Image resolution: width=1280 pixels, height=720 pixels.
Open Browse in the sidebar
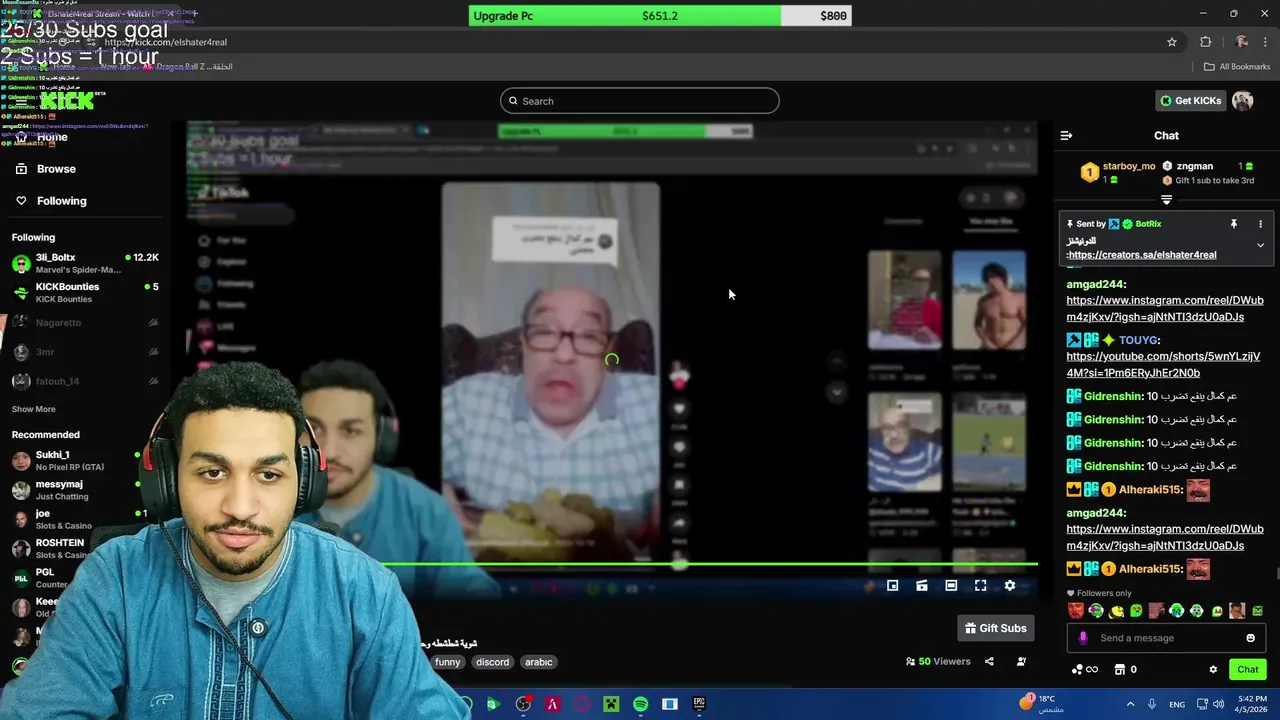(x=56, y=169)
